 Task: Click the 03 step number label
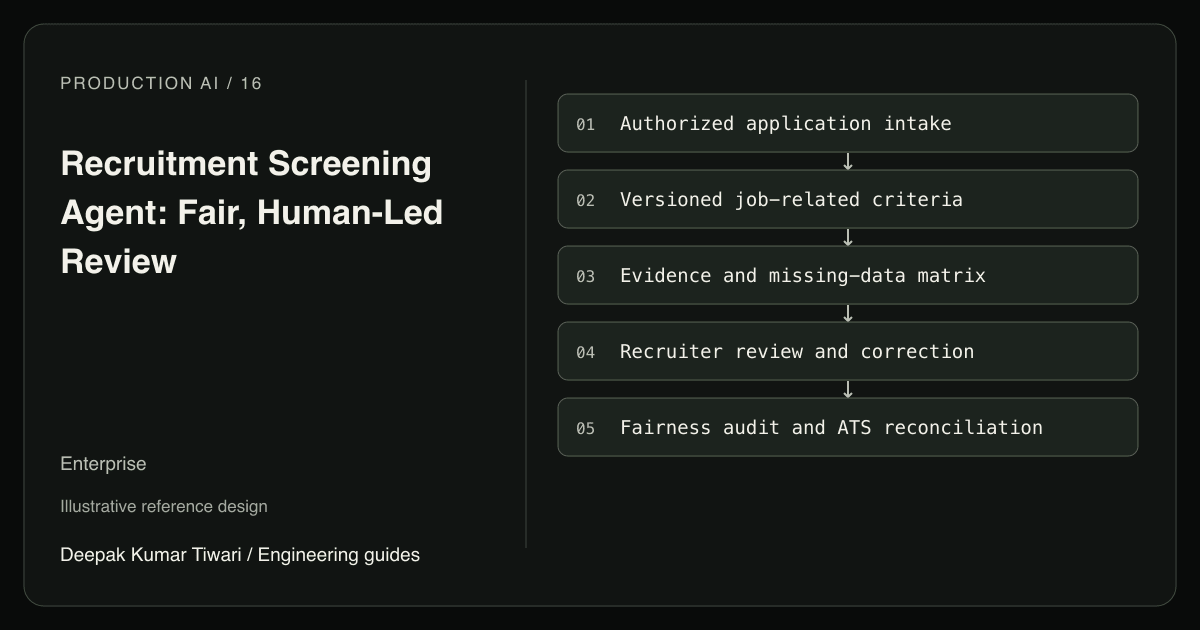click(x=585, y=276)
